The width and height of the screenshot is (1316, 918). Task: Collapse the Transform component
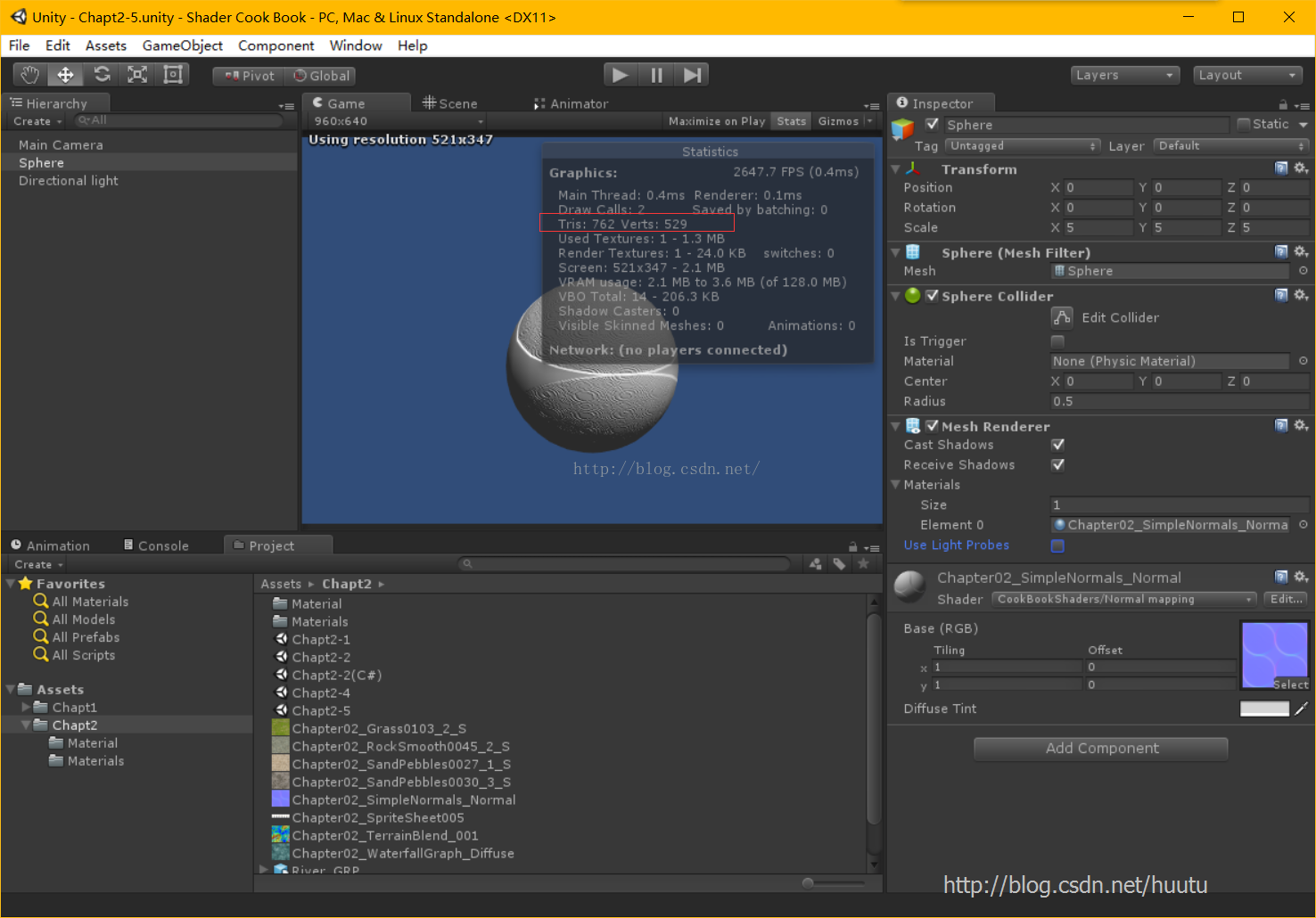pos(896,169)
